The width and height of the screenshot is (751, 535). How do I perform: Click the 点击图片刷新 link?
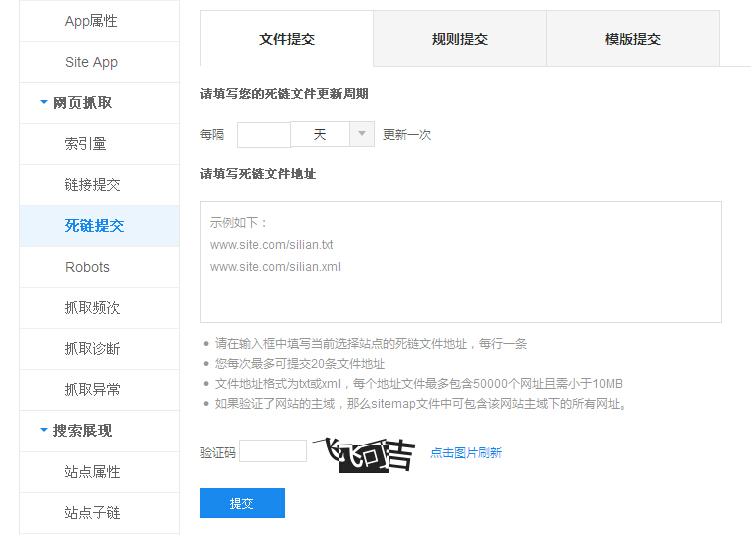tap(466, 453)
